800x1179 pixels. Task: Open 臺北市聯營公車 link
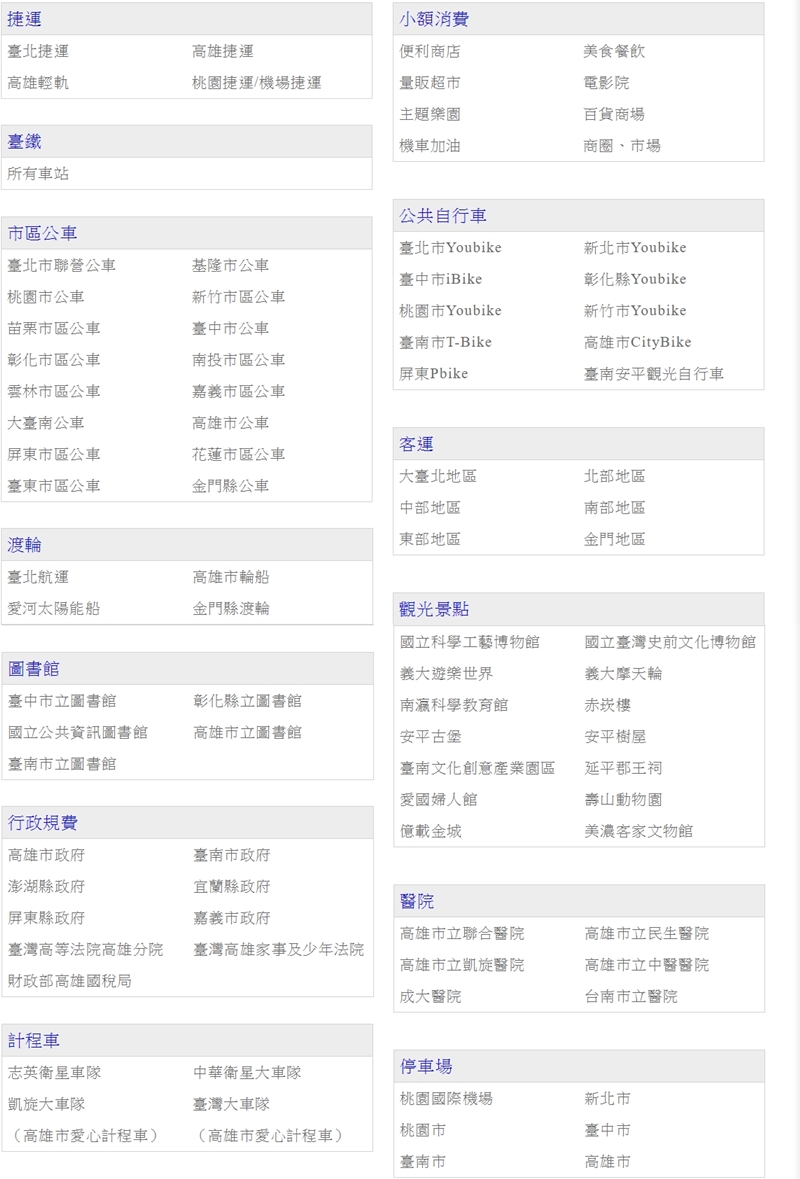coord(62,265)
